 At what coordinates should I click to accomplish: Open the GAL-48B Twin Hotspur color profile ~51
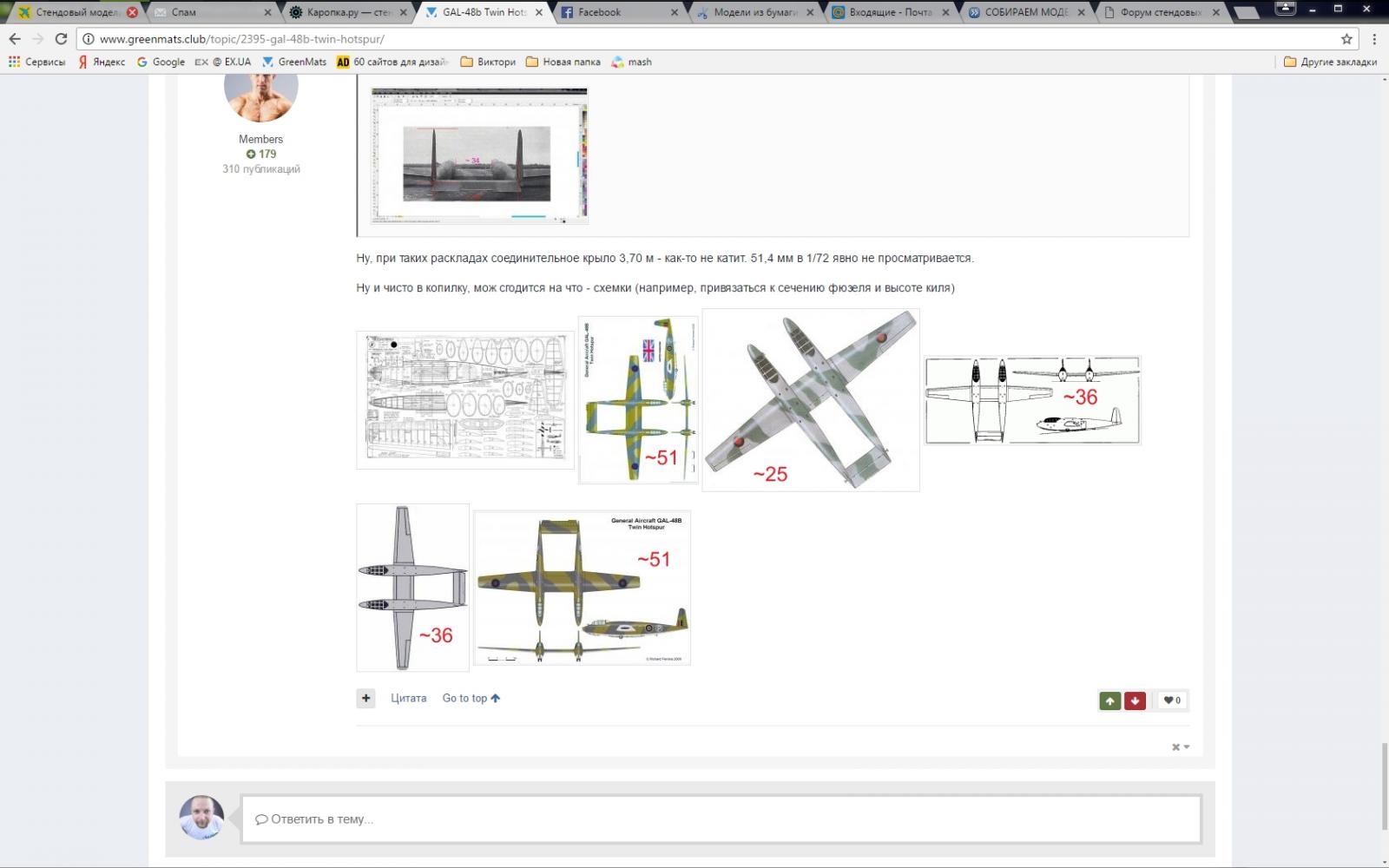[582, 588]
